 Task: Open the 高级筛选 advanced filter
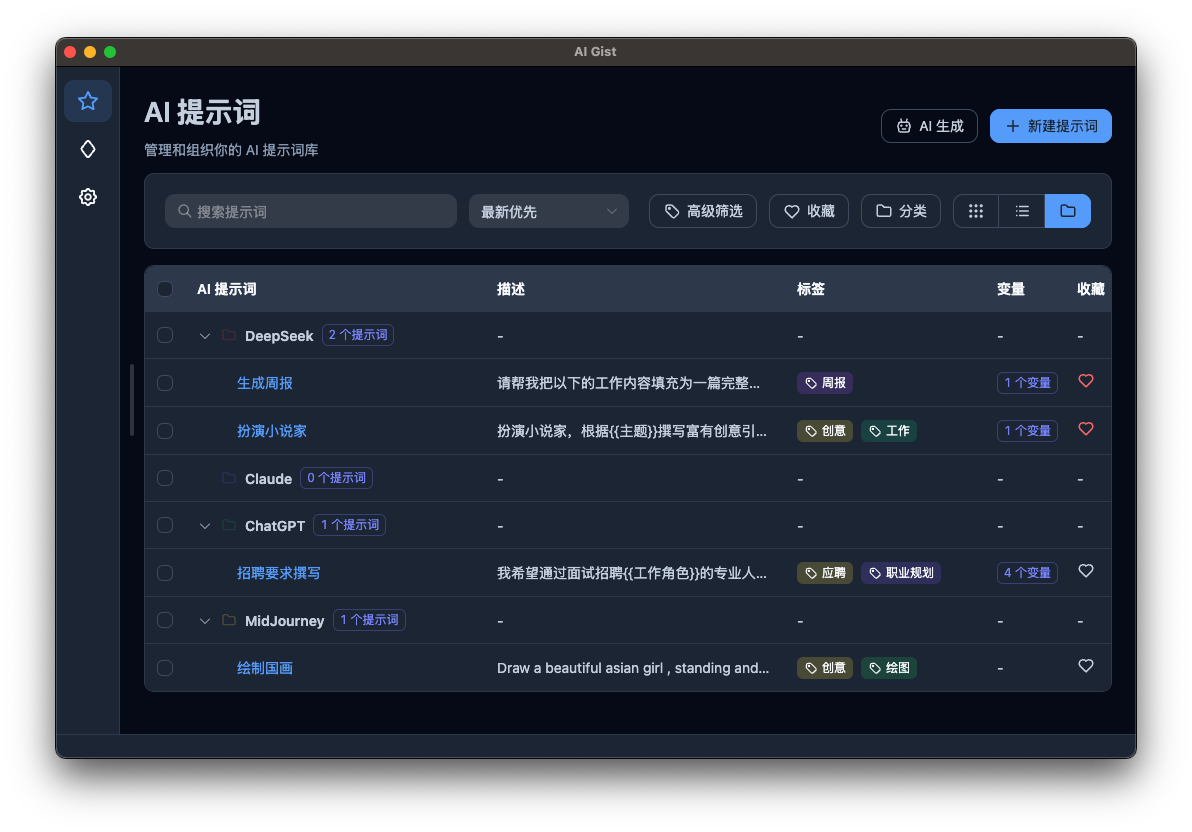pyautogui.click(x=702, y=211)
